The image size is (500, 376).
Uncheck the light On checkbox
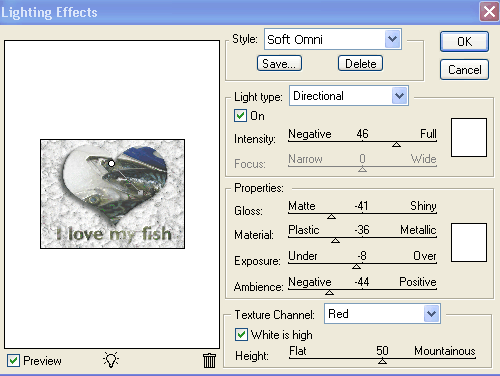pyautogui.click(x=240, y=116)
